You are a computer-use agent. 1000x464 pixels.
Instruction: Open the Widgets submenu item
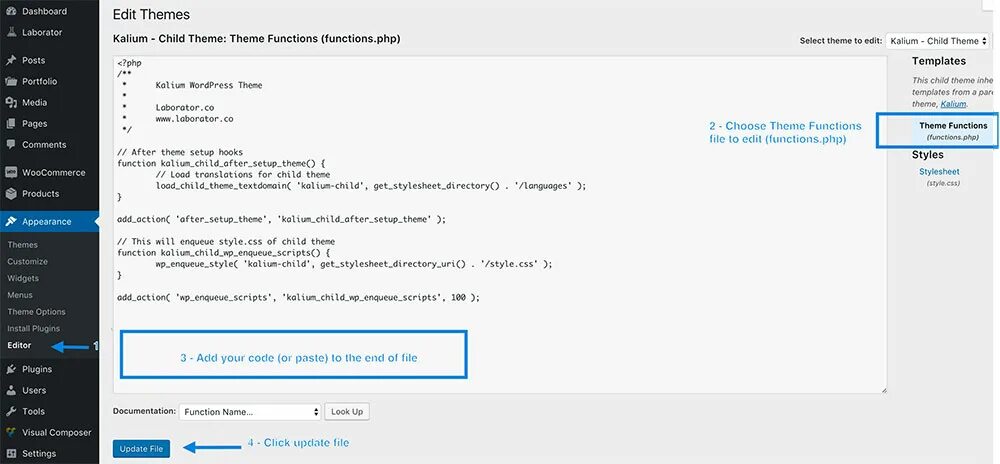(23, 279)
